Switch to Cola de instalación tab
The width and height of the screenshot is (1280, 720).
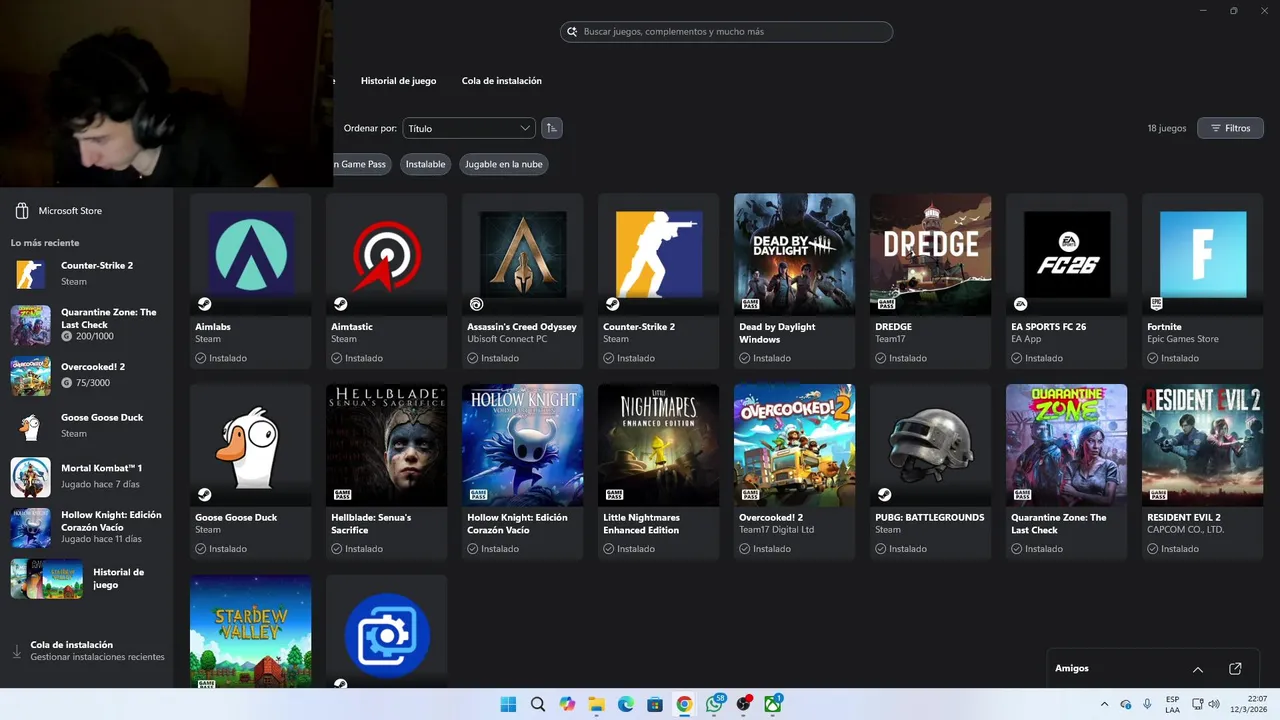pyautogui.click(x=502, y=81)
